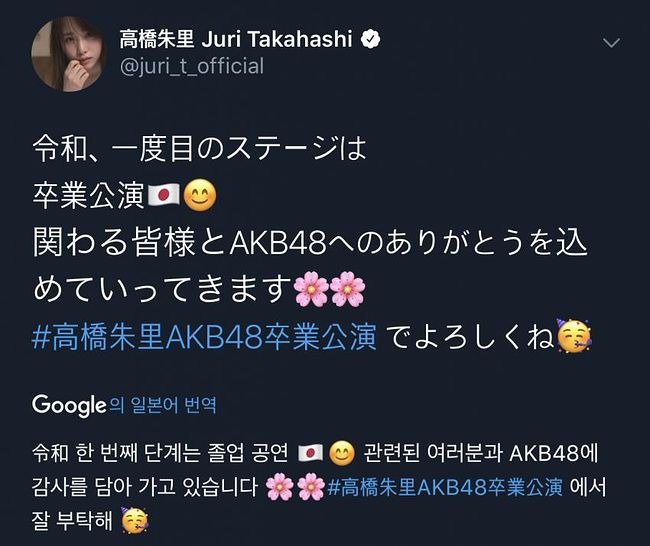Click the party face emoji after 잘 부탁해
This screenshot has height=546, width=650.
[135, 520]
